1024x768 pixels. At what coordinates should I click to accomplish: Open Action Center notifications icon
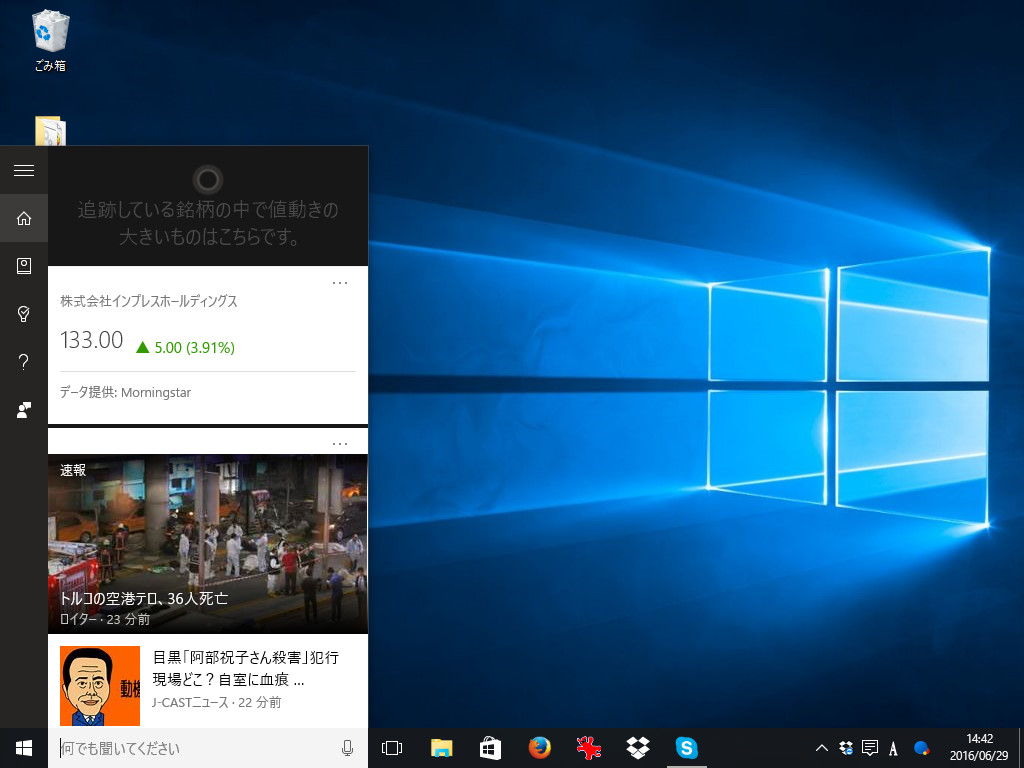pyautogui.click(x=870, y=748)
